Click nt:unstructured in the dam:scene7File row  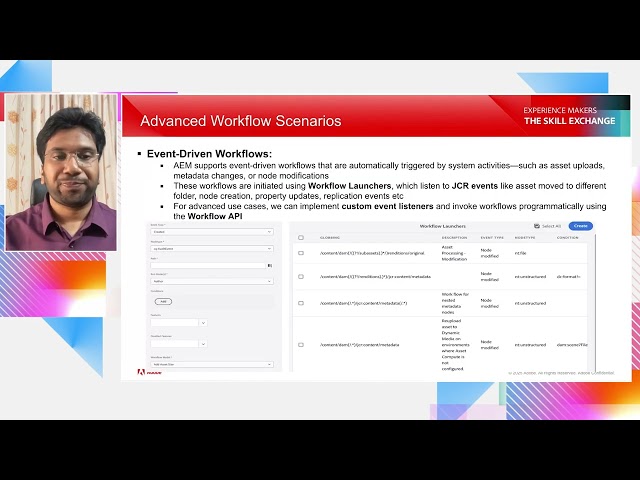[x=530, y=345]
